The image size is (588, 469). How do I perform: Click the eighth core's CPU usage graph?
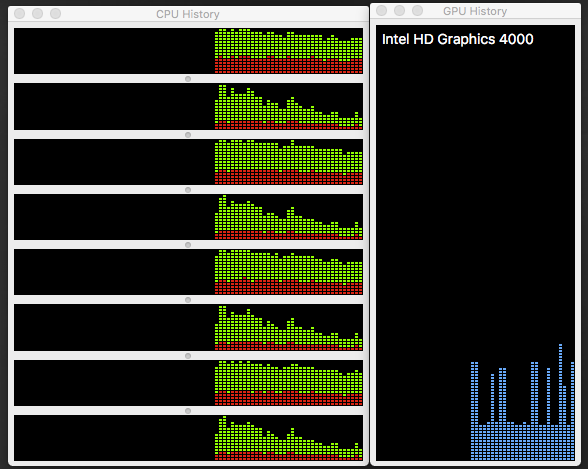188,438
